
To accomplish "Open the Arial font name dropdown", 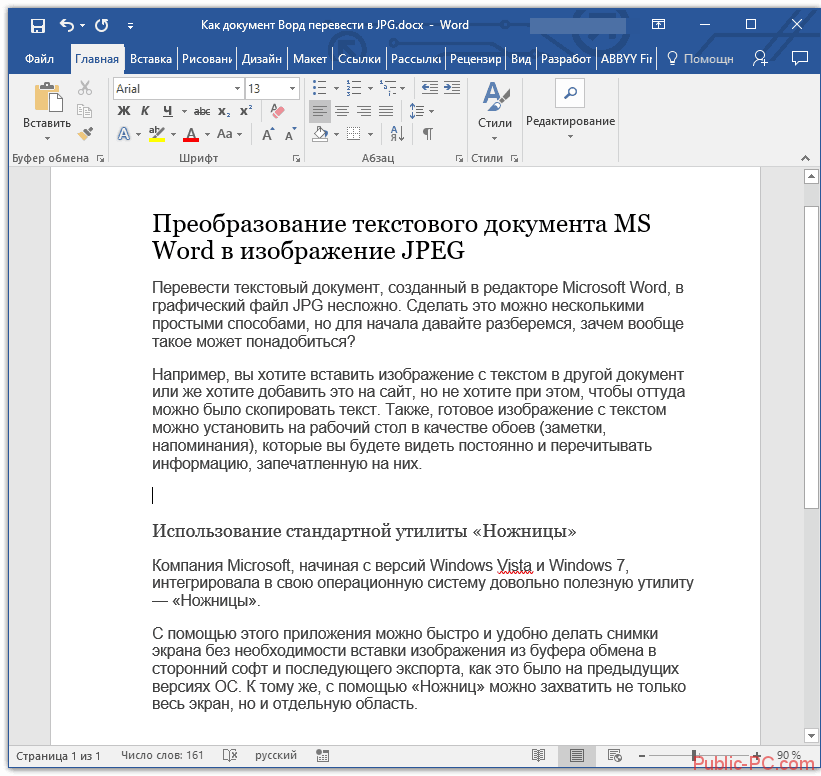I will (235, 89).
